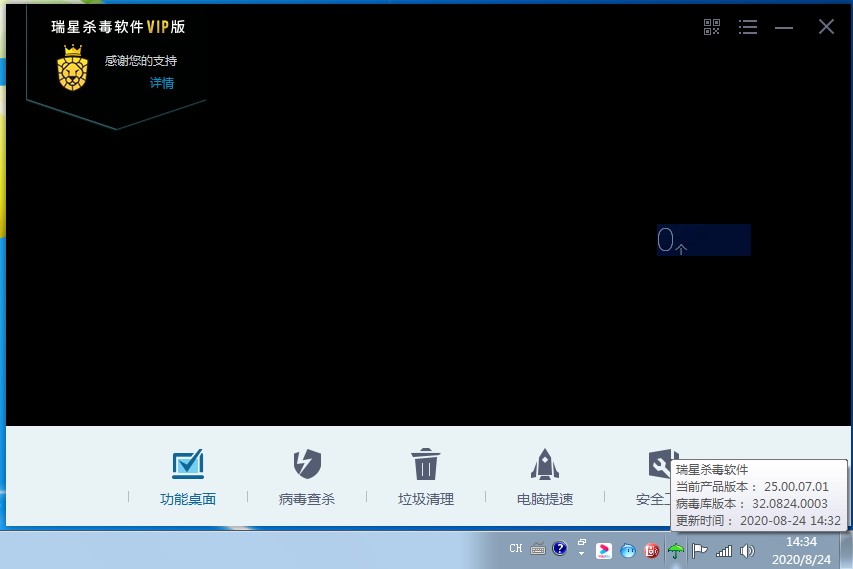Open the 详情 details link

[162, 83]
